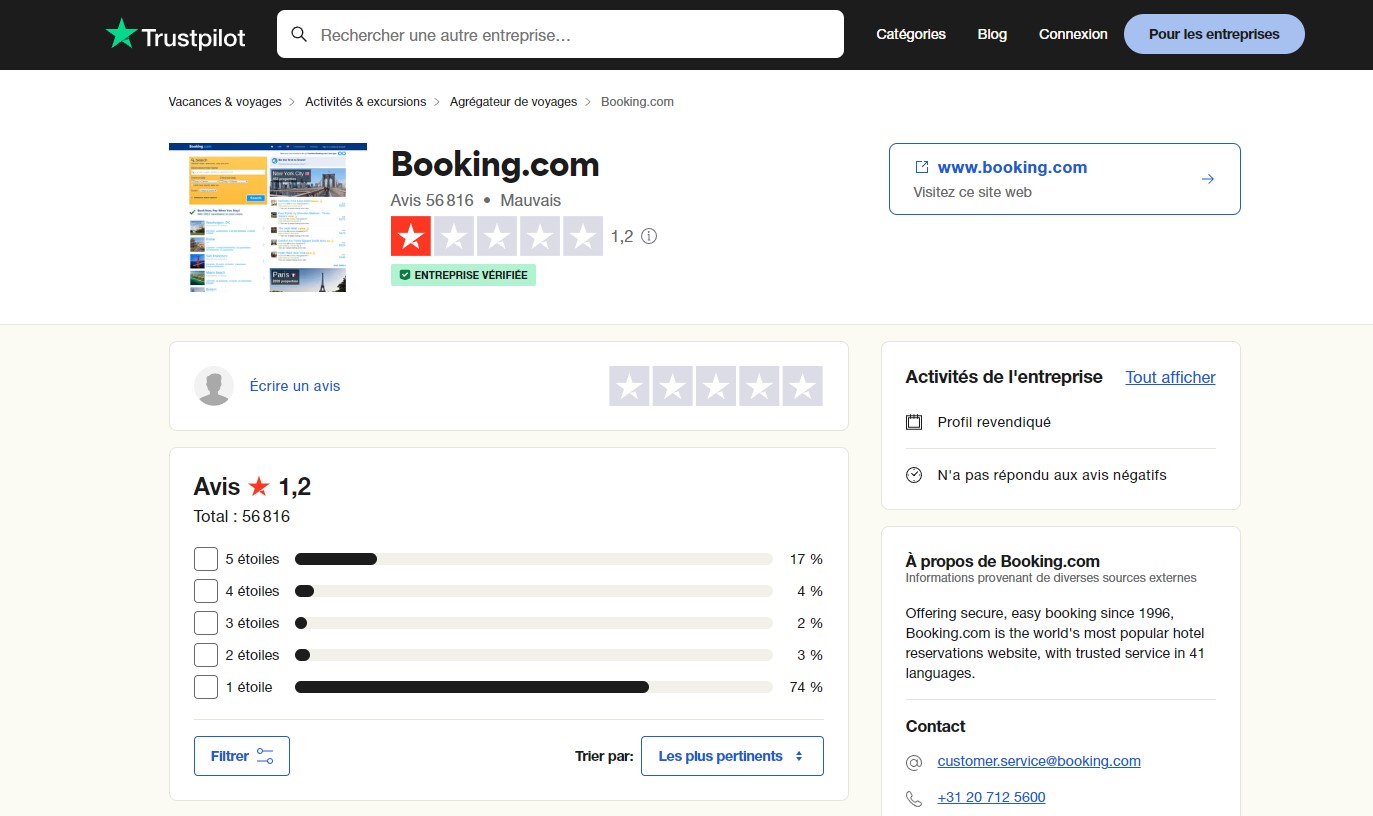Click the Filtrer button
Viewport: 1373px width, 816px height.
pos(242,756)
